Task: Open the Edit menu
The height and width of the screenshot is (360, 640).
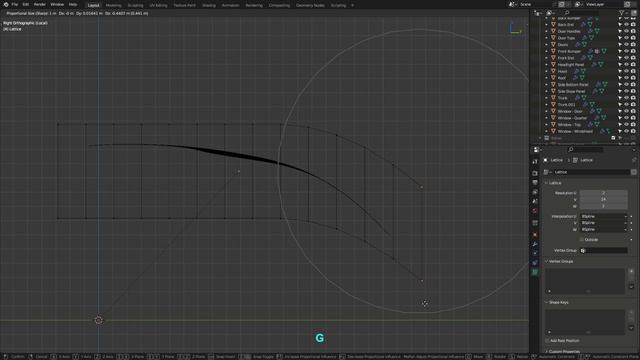Action: point(26,4)
